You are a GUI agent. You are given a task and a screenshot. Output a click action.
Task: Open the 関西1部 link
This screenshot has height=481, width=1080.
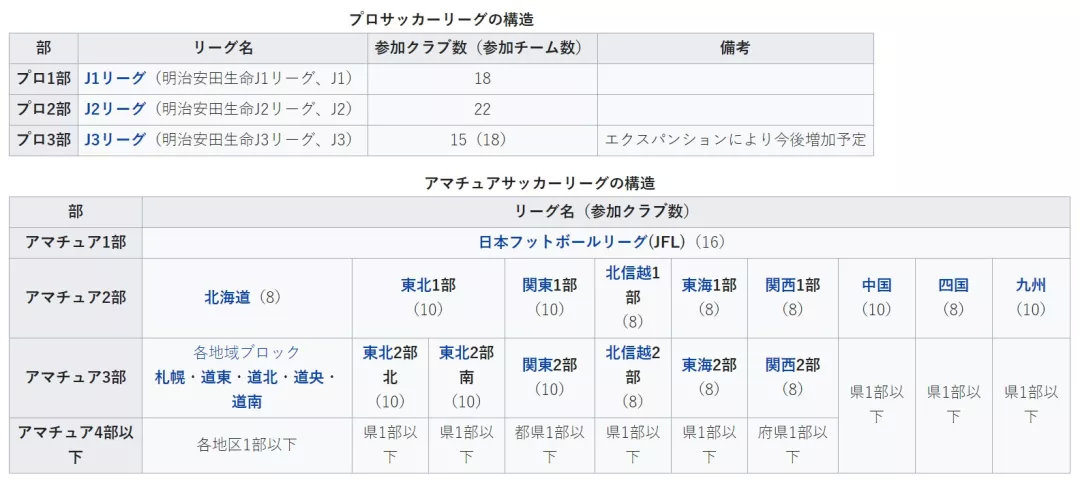792,286
